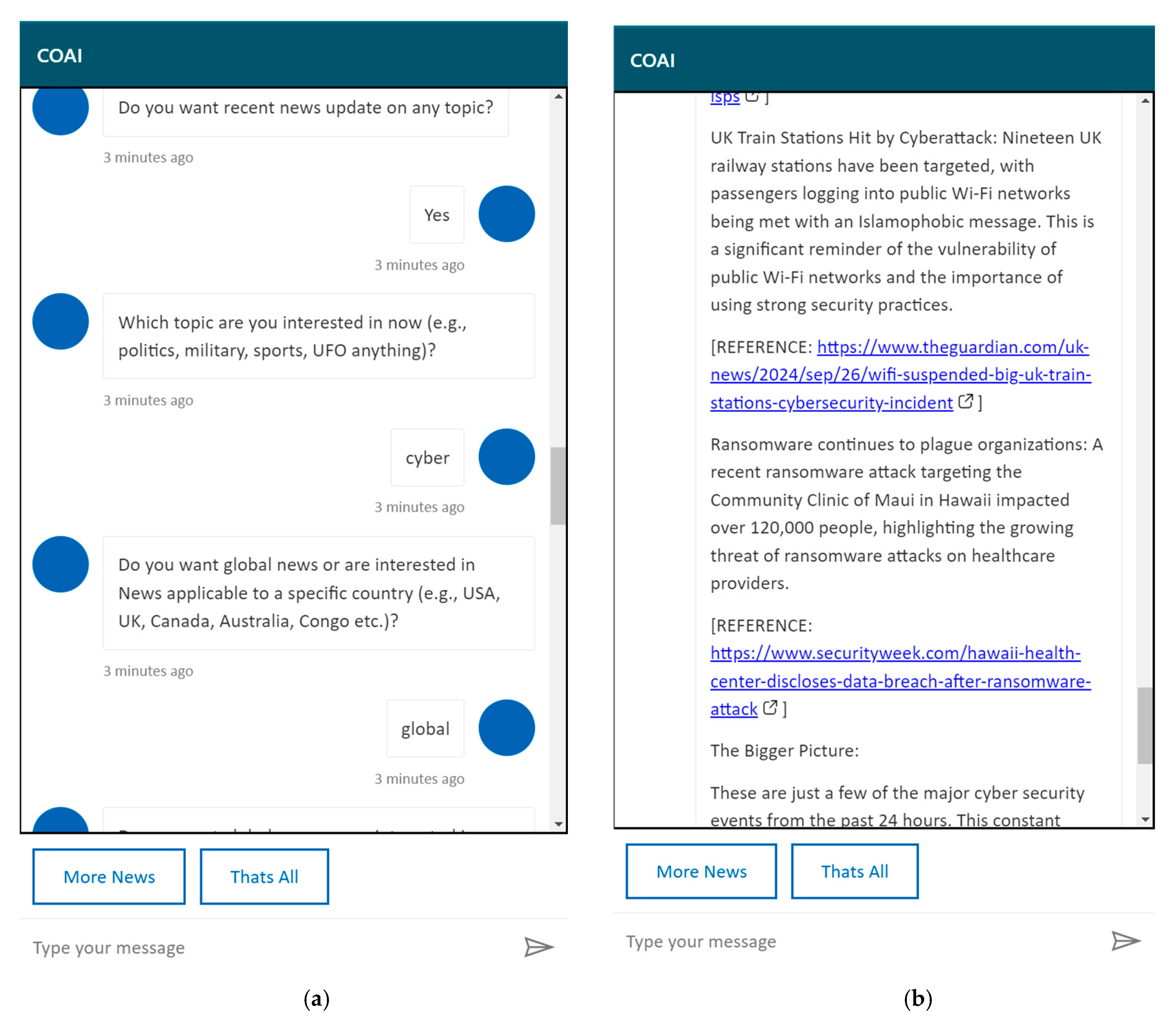This screenshot has width=1176, height=1026.
Task: Click the send arrow in right chat
Action: coord(1125,941)
